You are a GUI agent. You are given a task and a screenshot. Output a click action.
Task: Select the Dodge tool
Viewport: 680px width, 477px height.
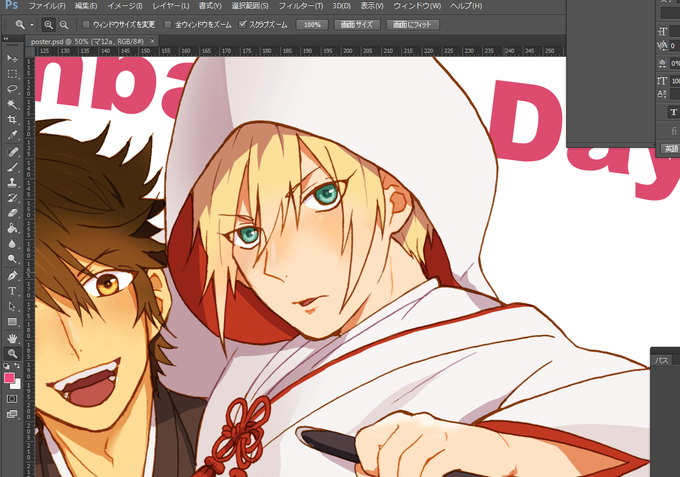point(12,259)
